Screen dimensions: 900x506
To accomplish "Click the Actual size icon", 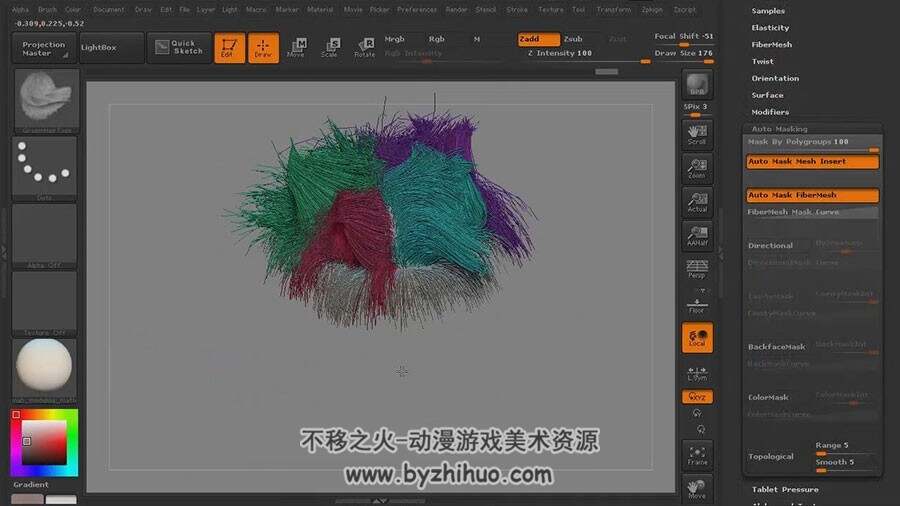I will coord(697,202).
